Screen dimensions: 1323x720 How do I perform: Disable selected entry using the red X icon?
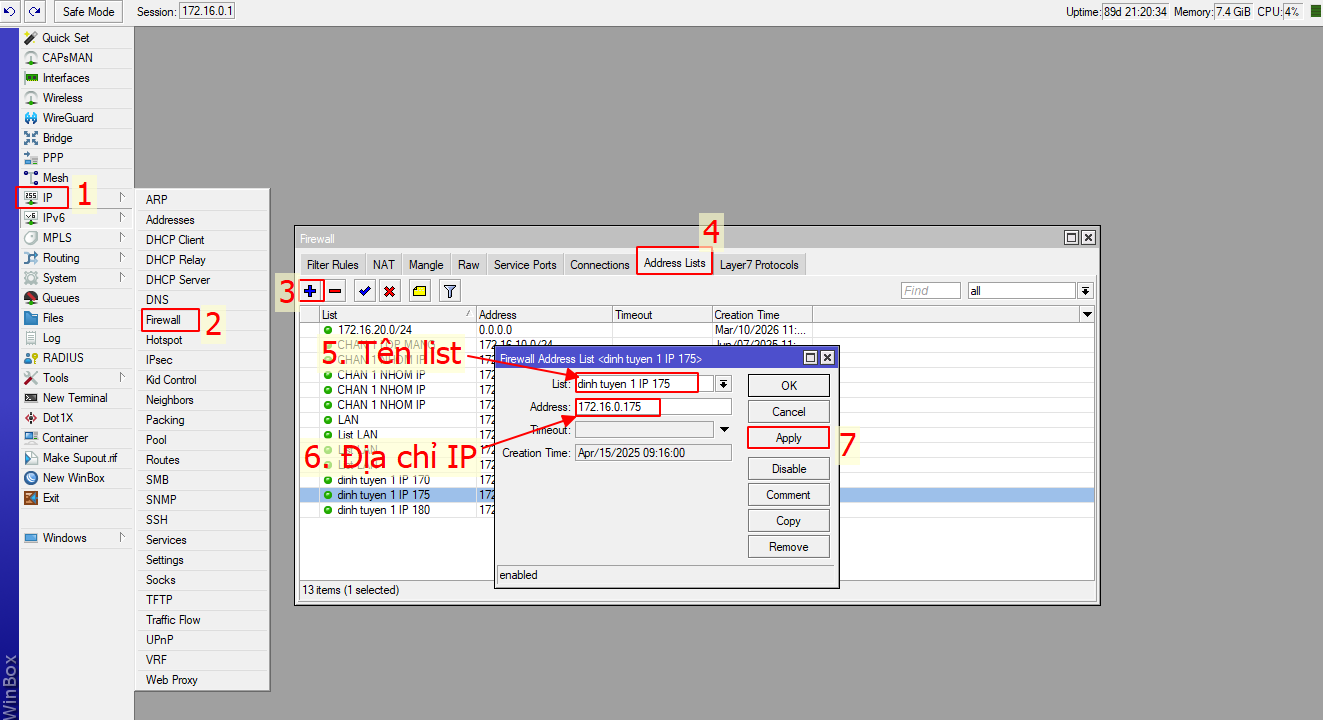pyautogui.click(x=391, y=290)
